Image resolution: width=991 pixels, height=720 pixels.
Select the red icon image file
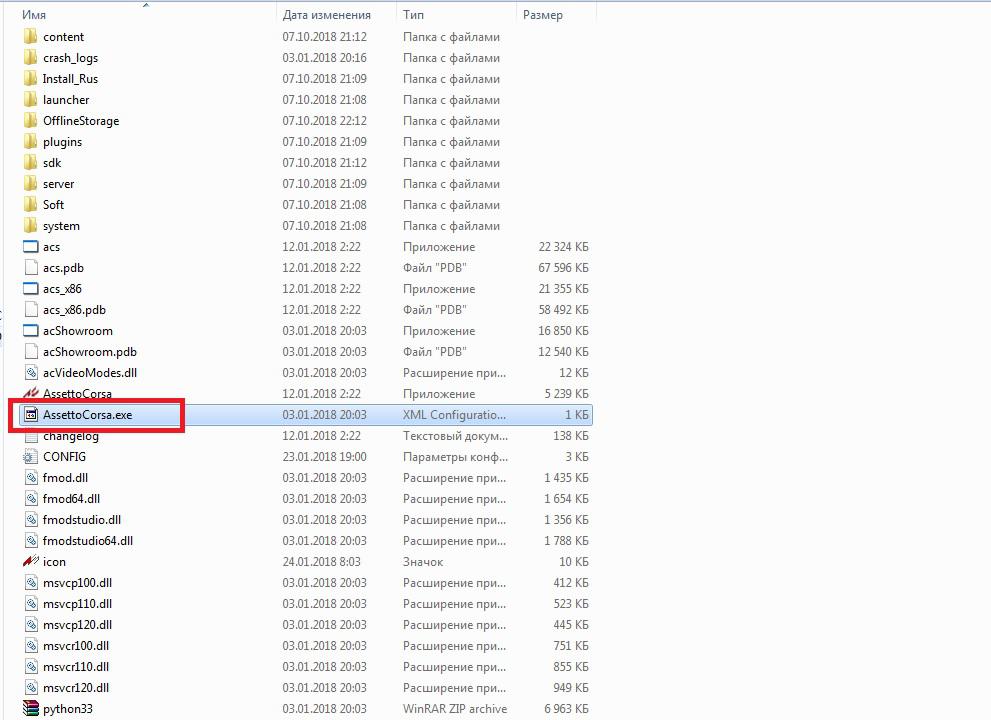pos(30,562)
